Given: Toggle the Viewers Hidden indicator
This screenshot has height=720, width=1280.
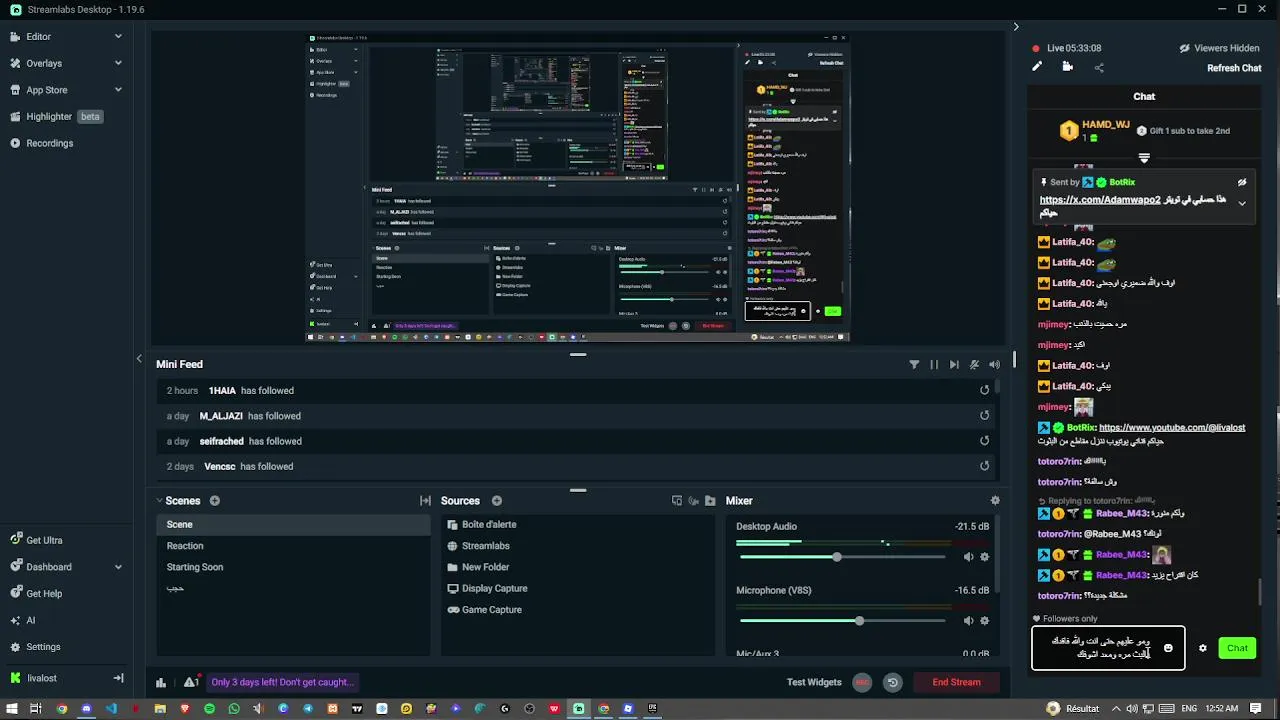Looking at the screenshot, I should coord(1219,48).
